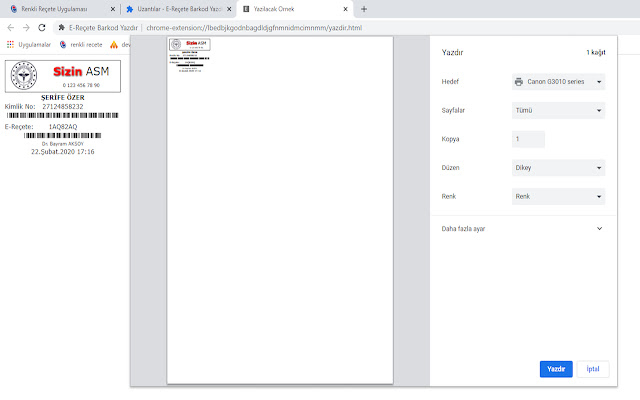640x400 pixels.
Task: Open the Sayfalar Tümü dropdown
Action: coord(558,110)
